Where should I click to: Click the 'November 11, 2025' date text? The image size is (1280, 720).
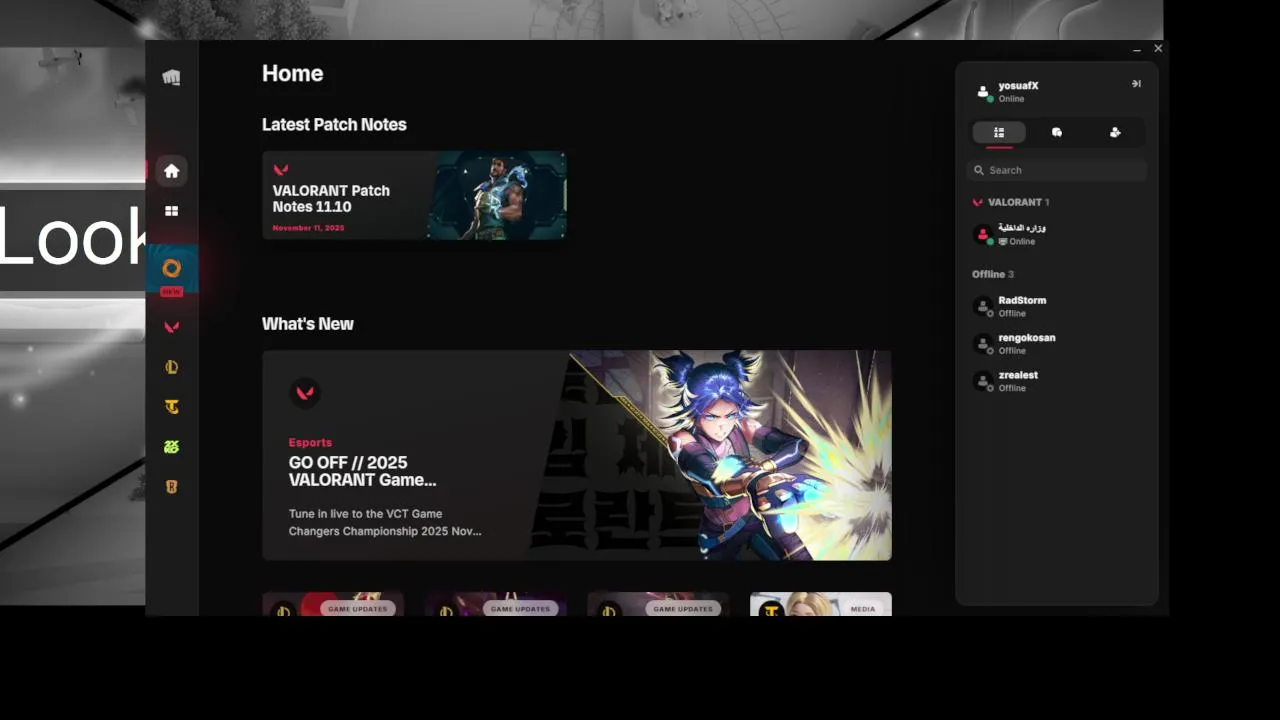coord(308,228)
